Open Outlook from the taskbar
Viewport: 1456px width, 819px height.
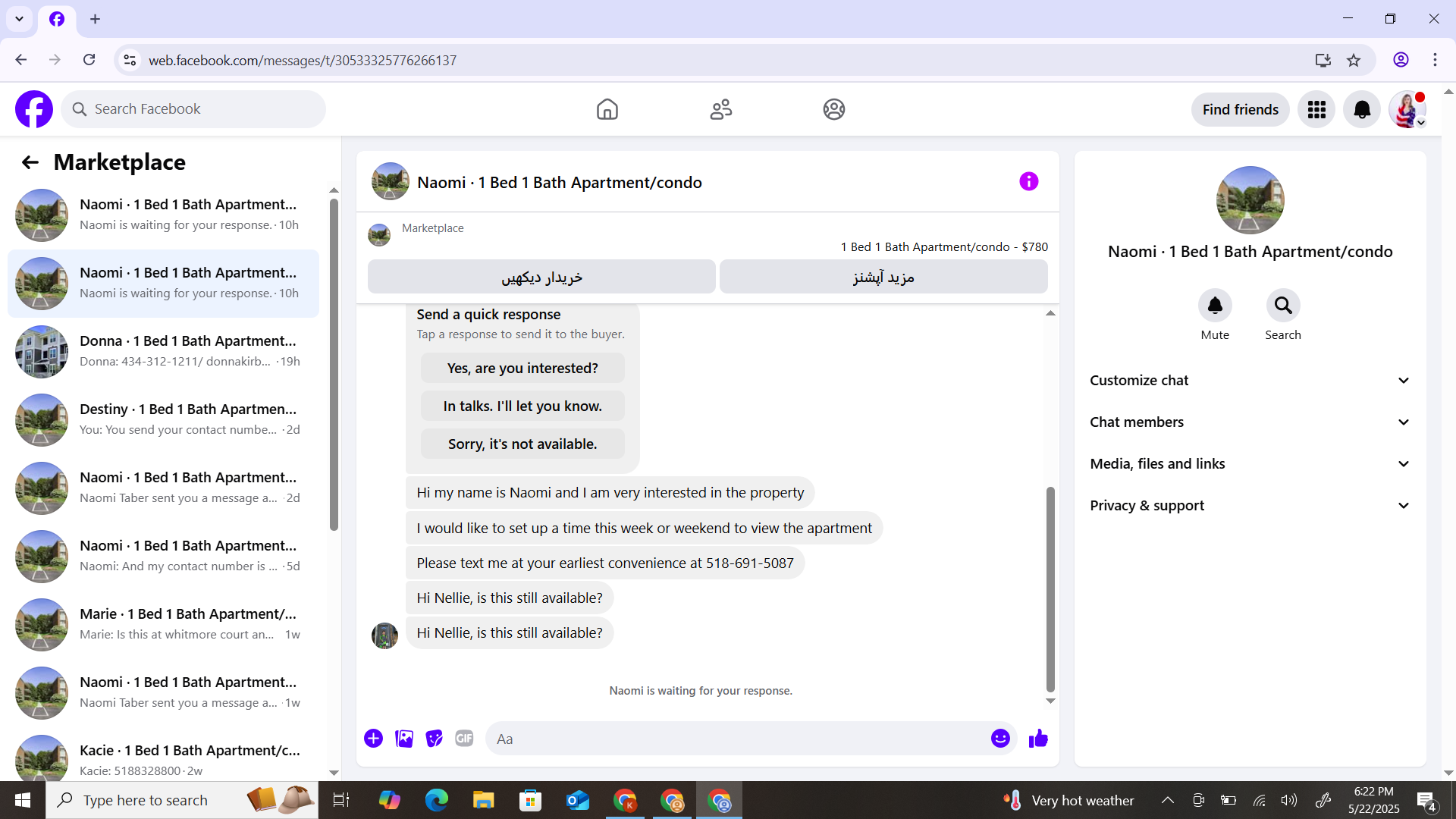[578, 800]
